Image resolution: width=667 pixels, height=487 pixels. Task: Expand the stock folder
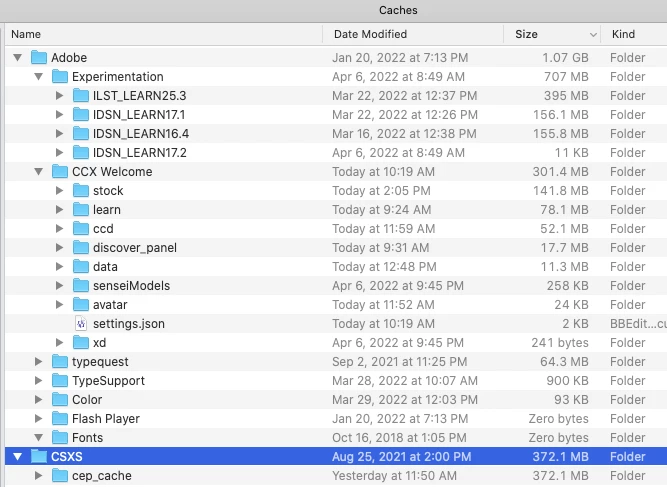pyautogui.click(x=60, y=191)
